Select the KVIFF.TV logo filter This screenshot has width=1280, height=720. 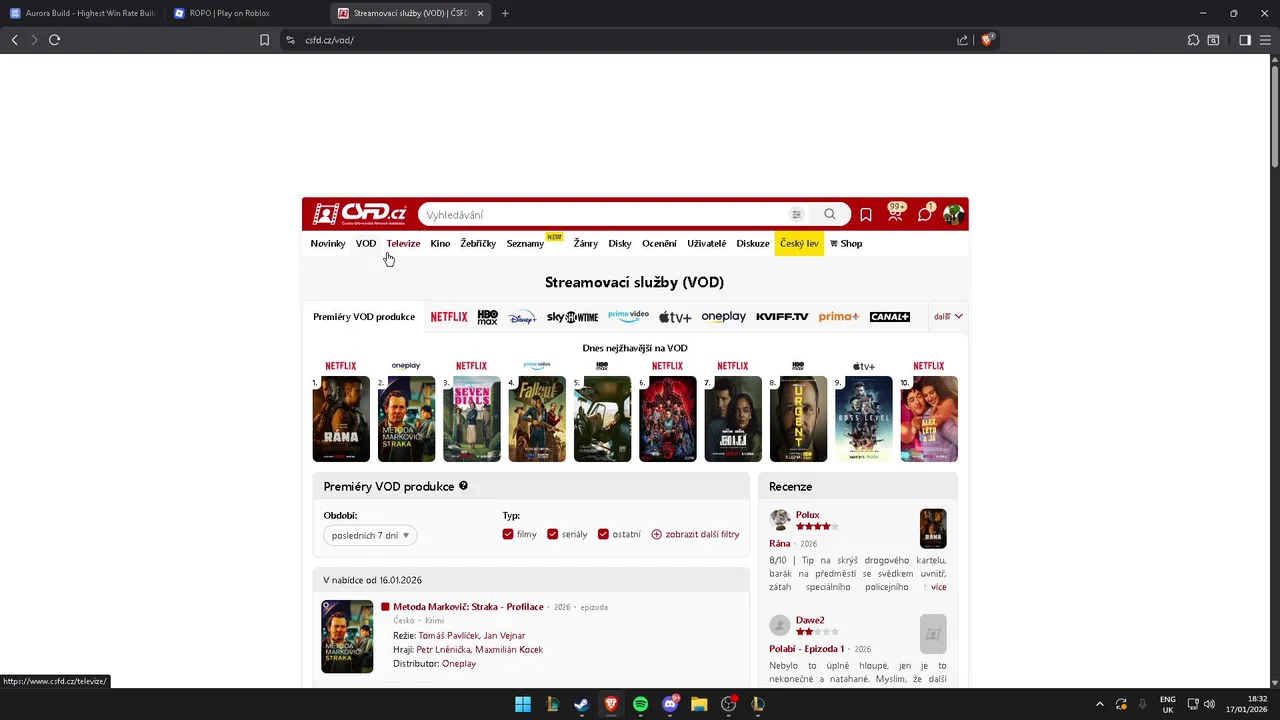tap(782, 317)
